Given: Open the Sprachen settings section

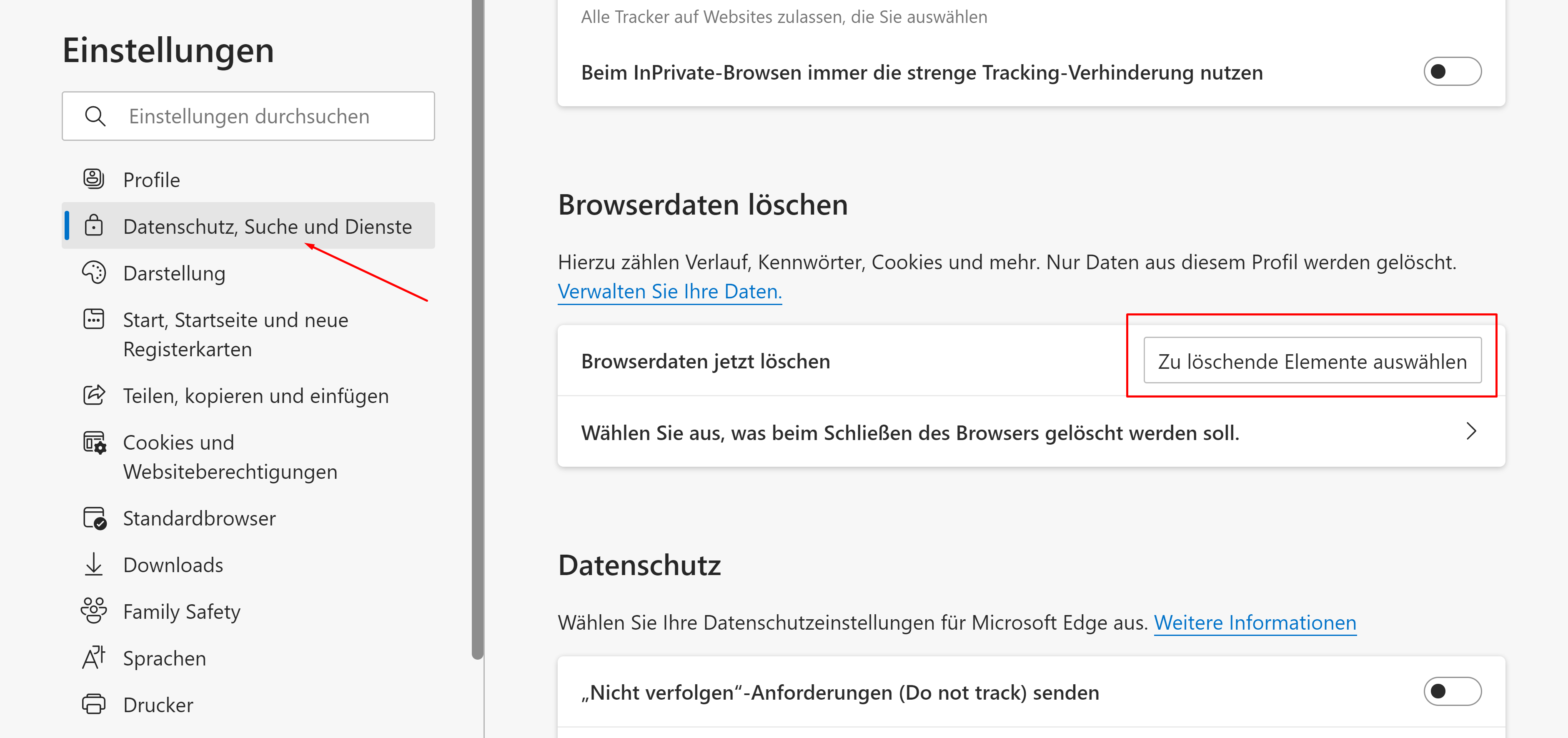Looking at the screenshot, I should point(164,658).
